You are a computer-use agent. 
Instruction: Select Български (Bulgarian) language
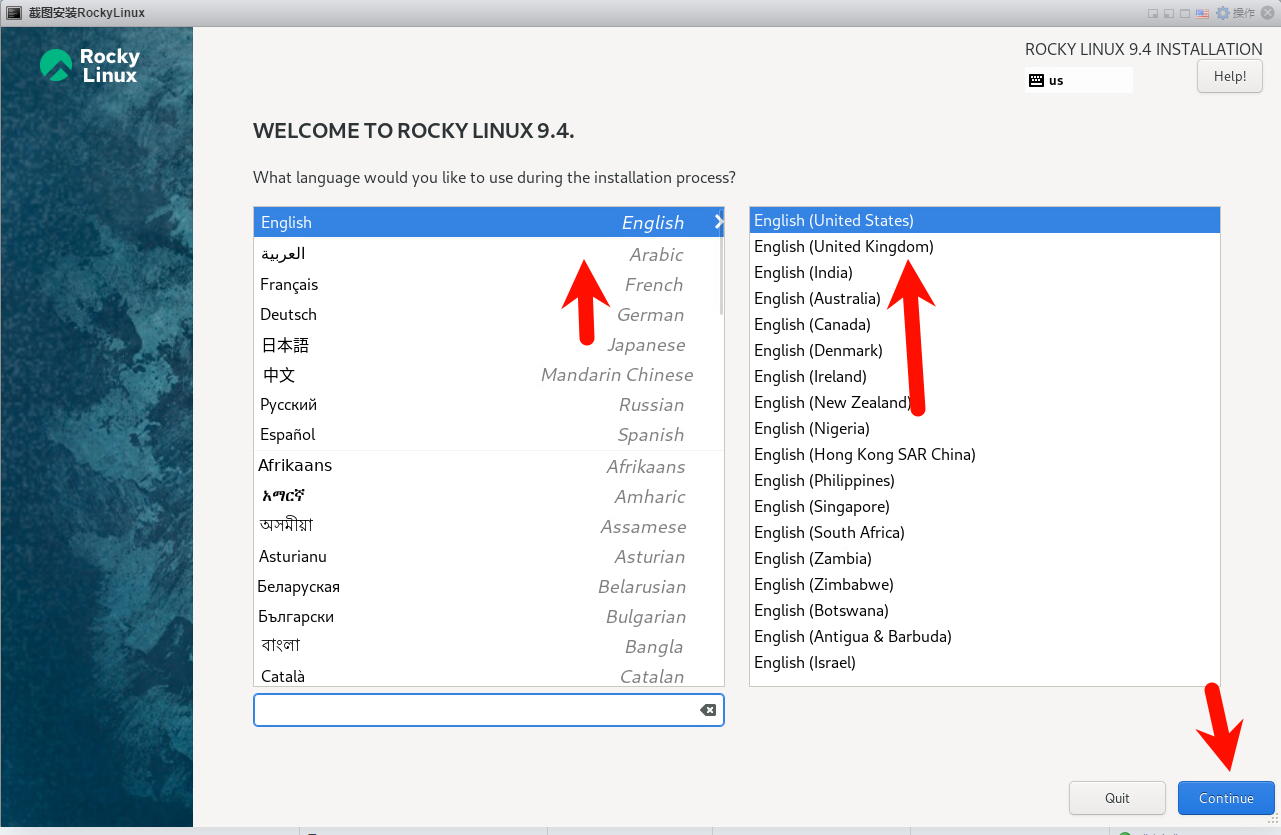click(x=487, y=616)
